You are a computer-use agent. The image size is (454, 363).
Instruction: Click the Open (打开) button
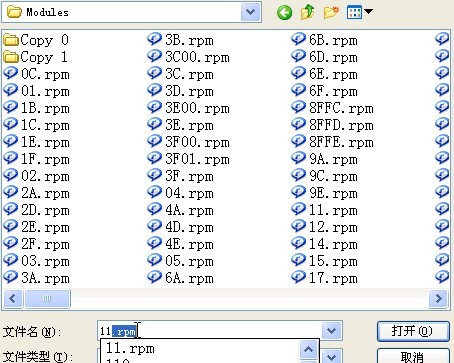click(x=413, y=331)
